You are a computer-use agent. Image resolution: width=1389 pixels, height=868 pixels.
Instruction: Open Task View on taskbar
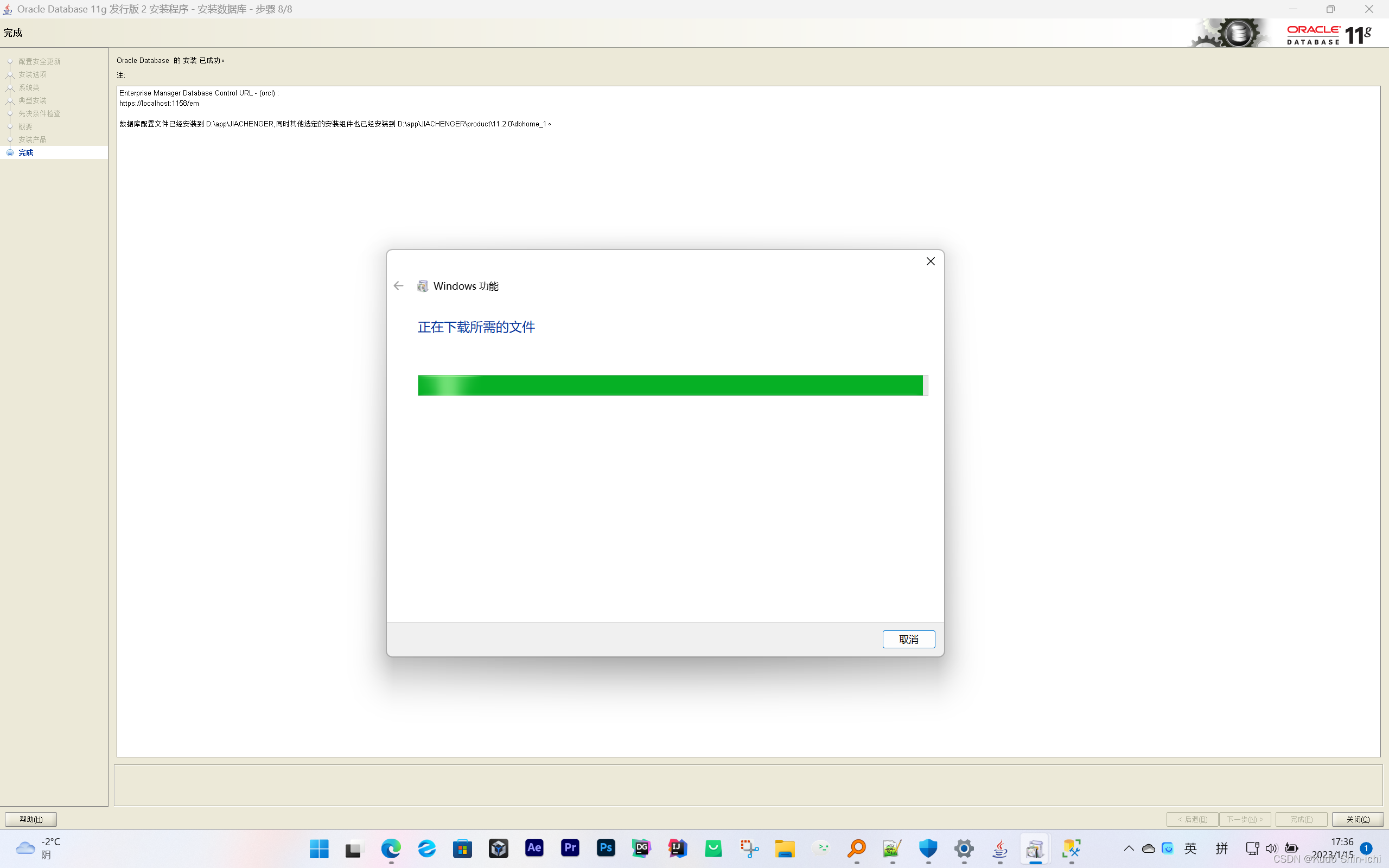coord(355,848)
